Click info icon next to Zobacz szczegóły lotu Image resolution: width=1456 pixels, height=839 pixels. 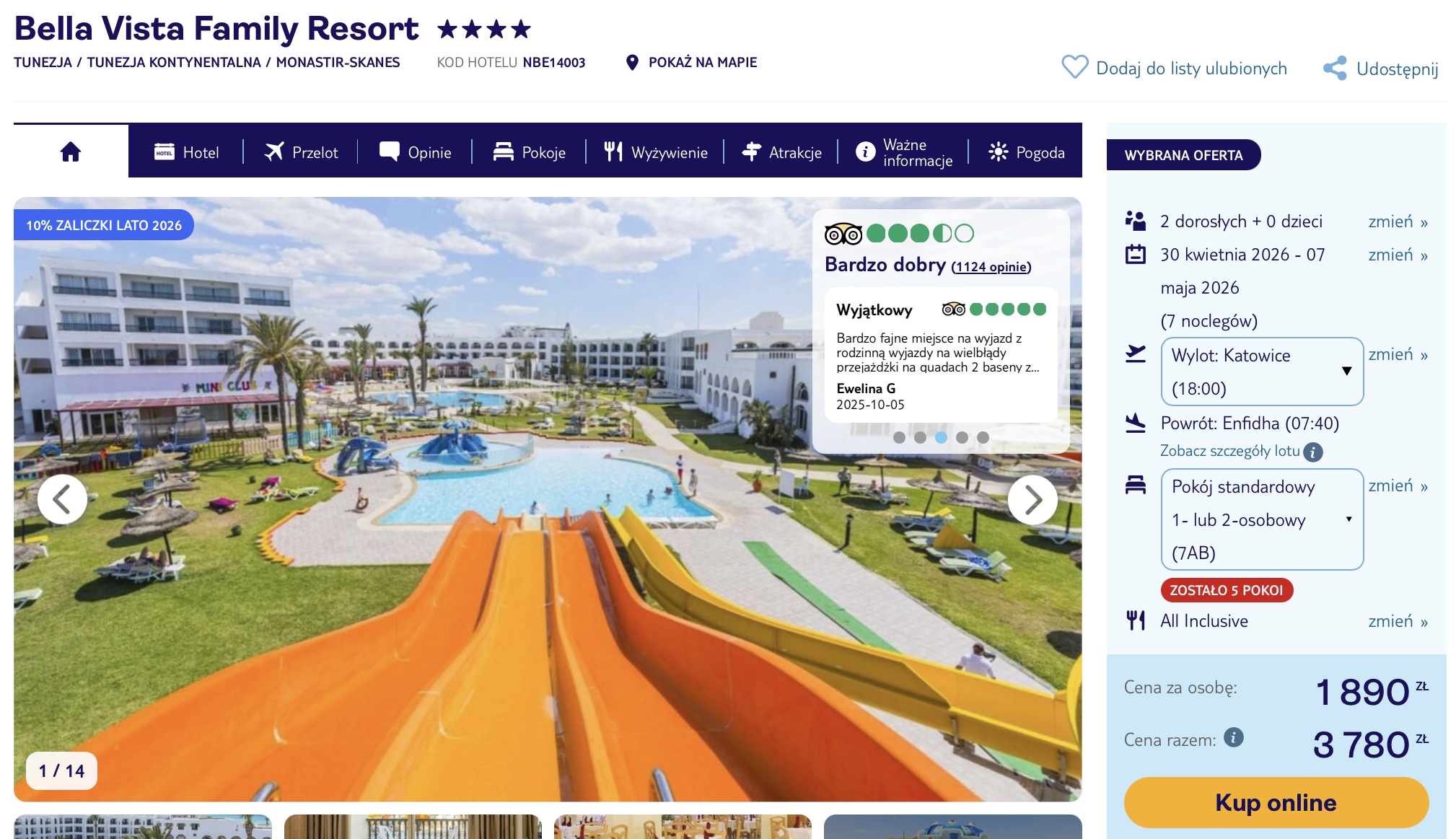[1313, 452]
